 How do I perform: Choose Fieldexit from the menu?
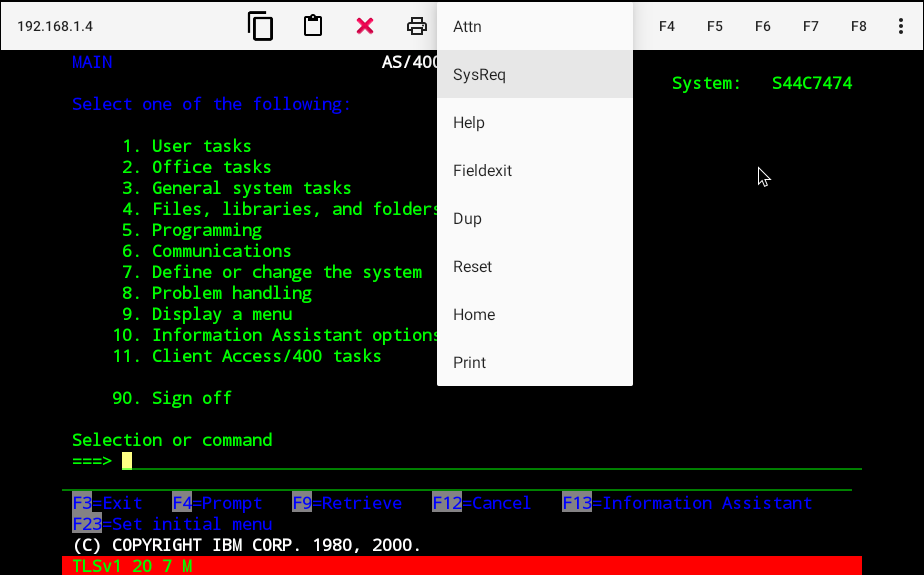coord(535,170)
